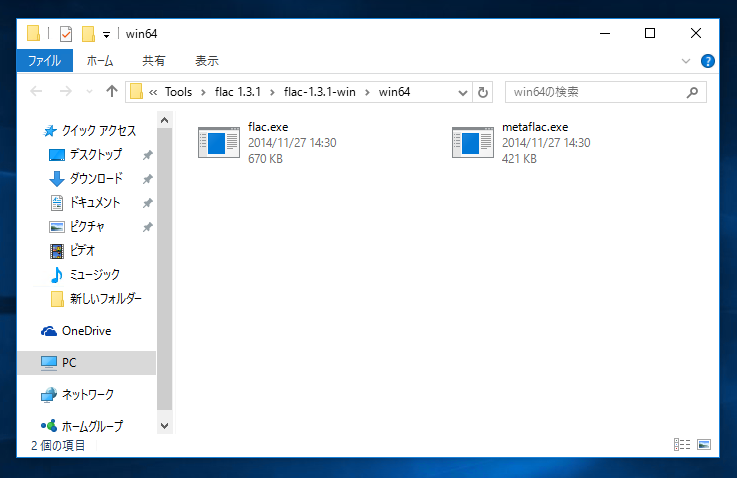Screen dimensions: 737x478
Task: Click the win64 breadcrumb segment
Action: click(394, 92)
